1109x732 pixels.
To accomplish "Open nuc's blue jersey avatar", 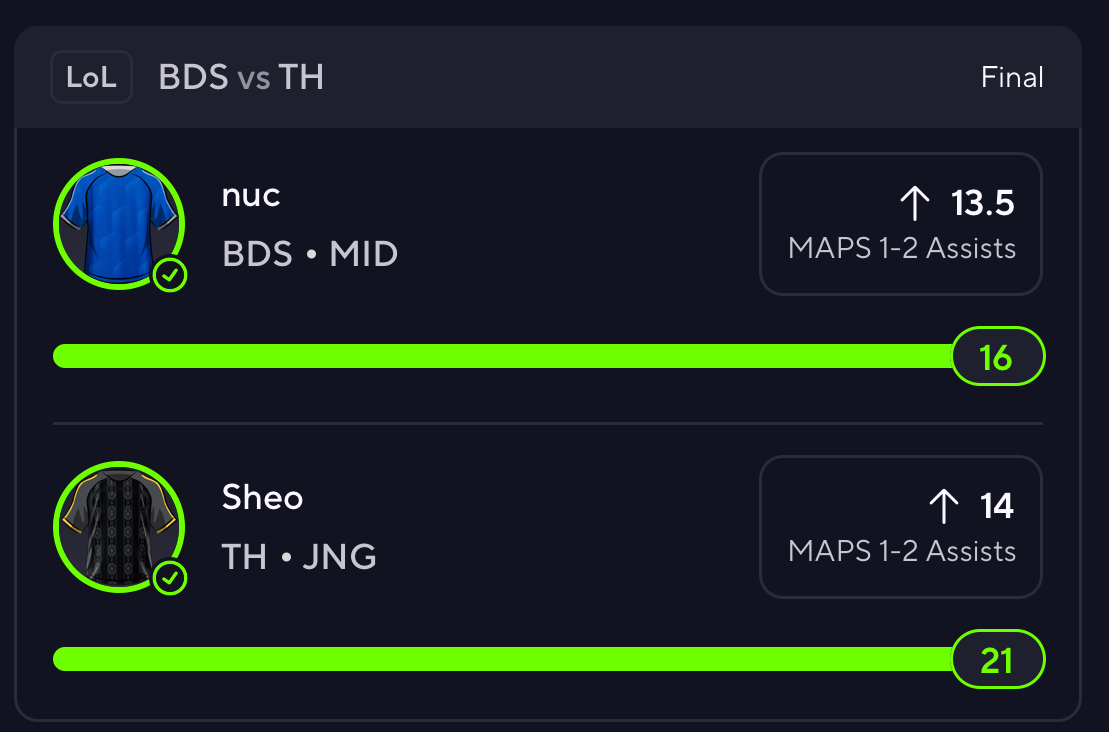I will 117,221.
